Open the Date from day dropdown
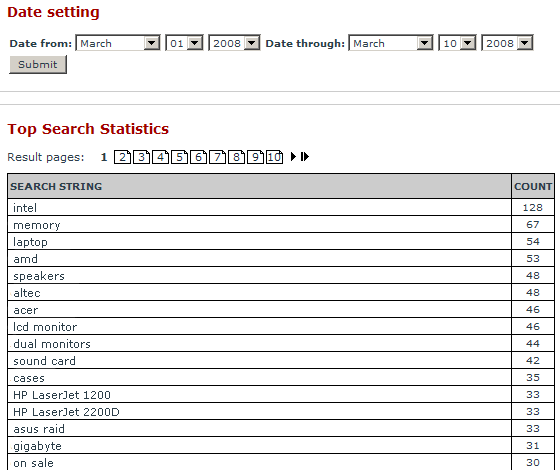 [184, 43]
